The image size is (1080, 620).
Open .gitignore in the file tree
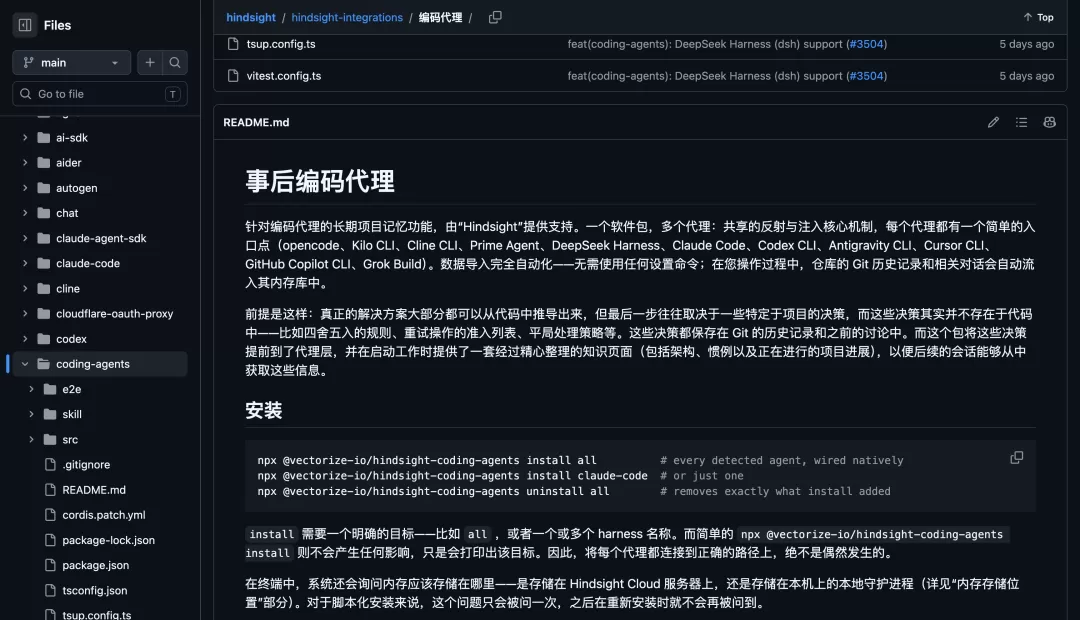coord(86,464)
